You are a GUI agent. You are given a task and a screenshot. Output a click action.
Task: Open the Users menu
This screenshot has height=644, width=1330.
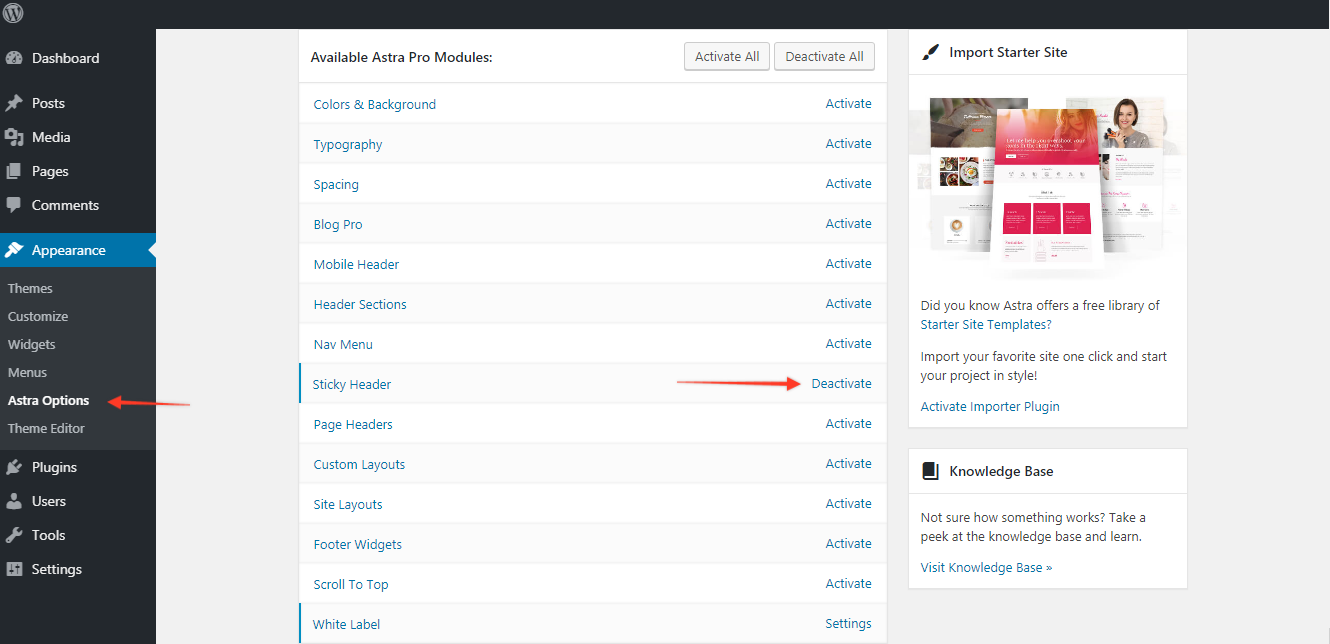pyautogui.click(x=78, y=501)
